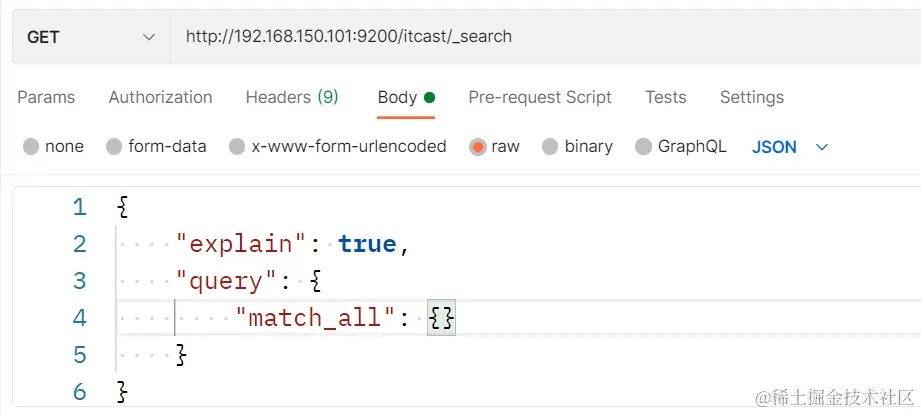Open the Authorization tab
Image resolution: width=921 pixels, height=414 pixels.
(x=160, y=97)
